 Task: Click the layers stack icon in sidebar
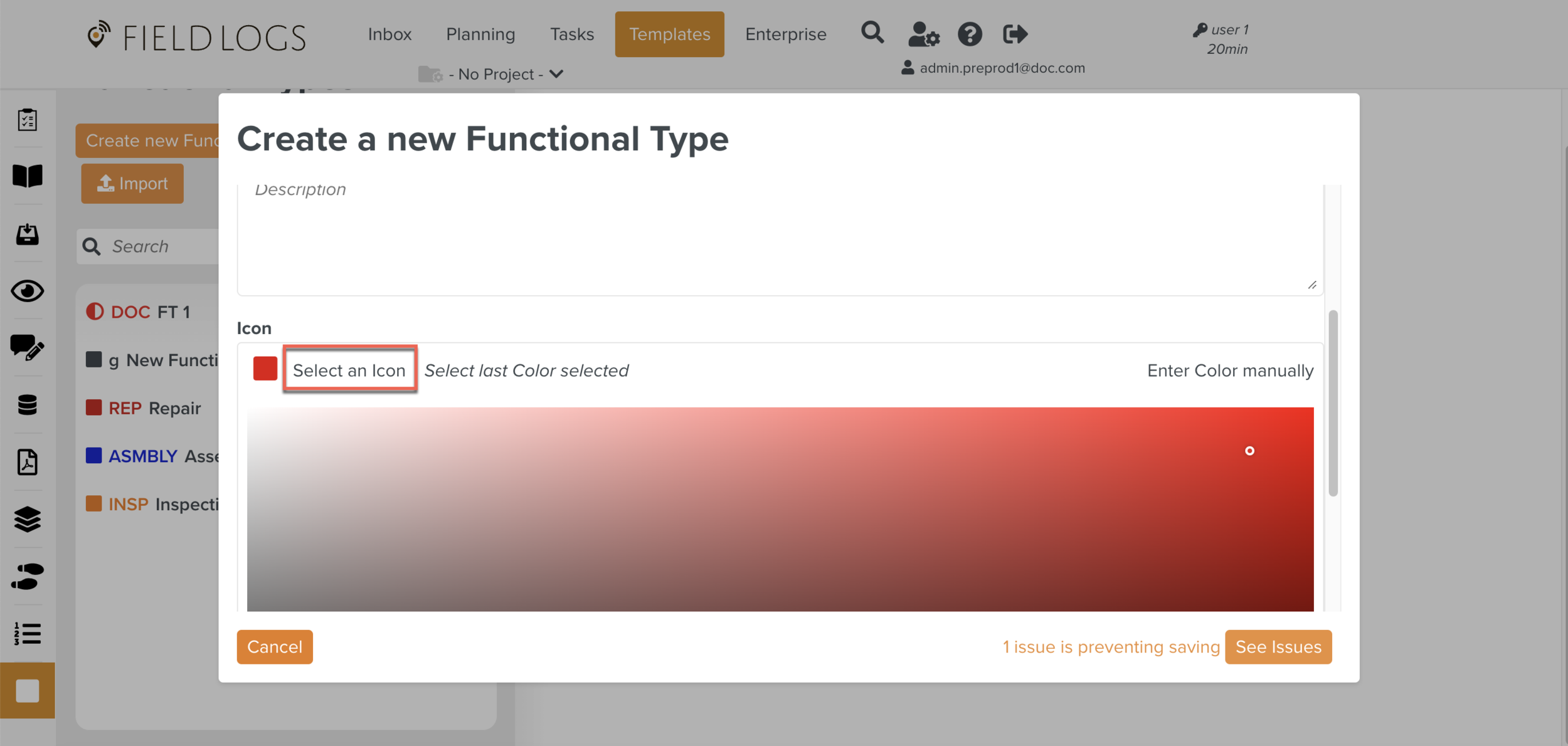pos(28,519)
